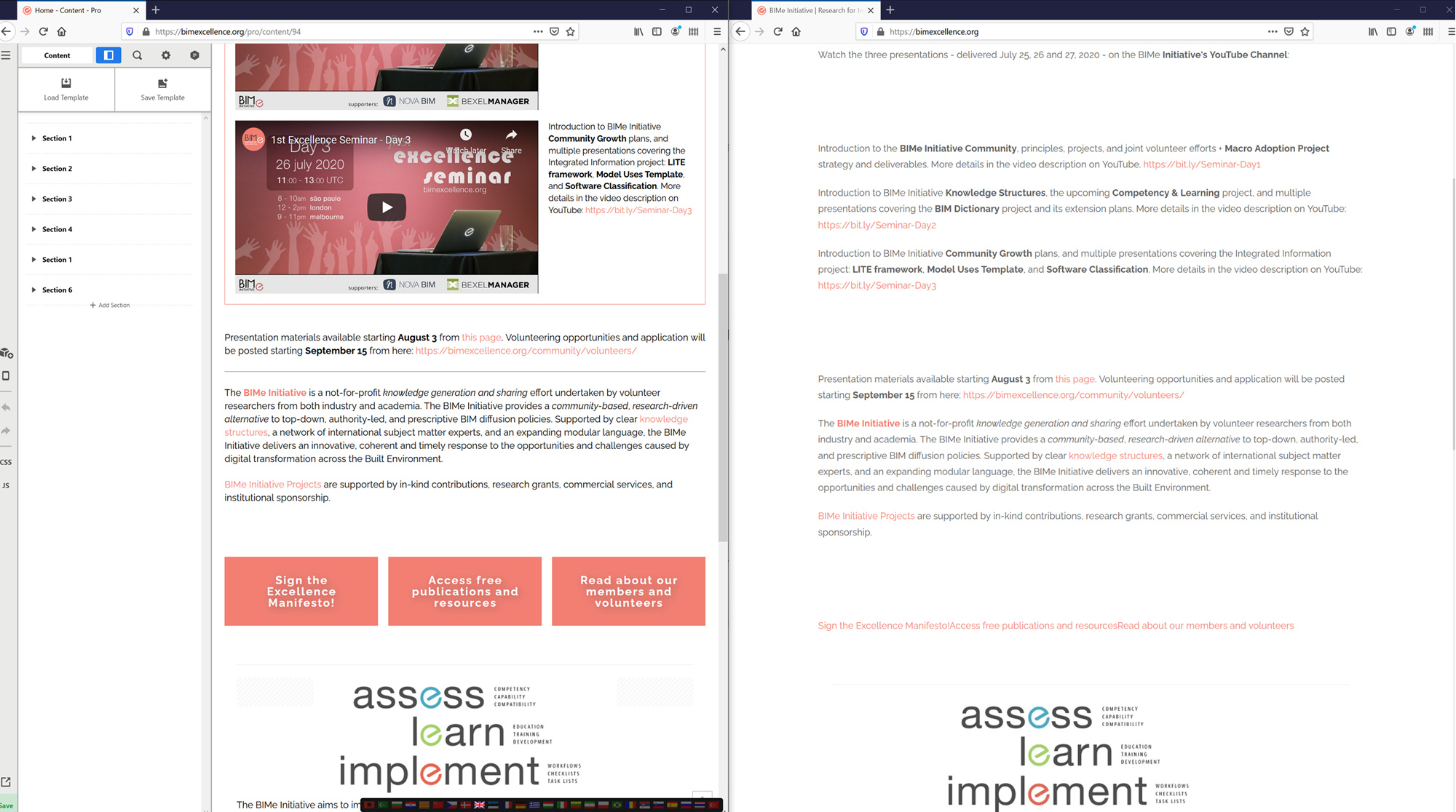Click Add Section below the outline
The image size is (1456, 812).
110,306
